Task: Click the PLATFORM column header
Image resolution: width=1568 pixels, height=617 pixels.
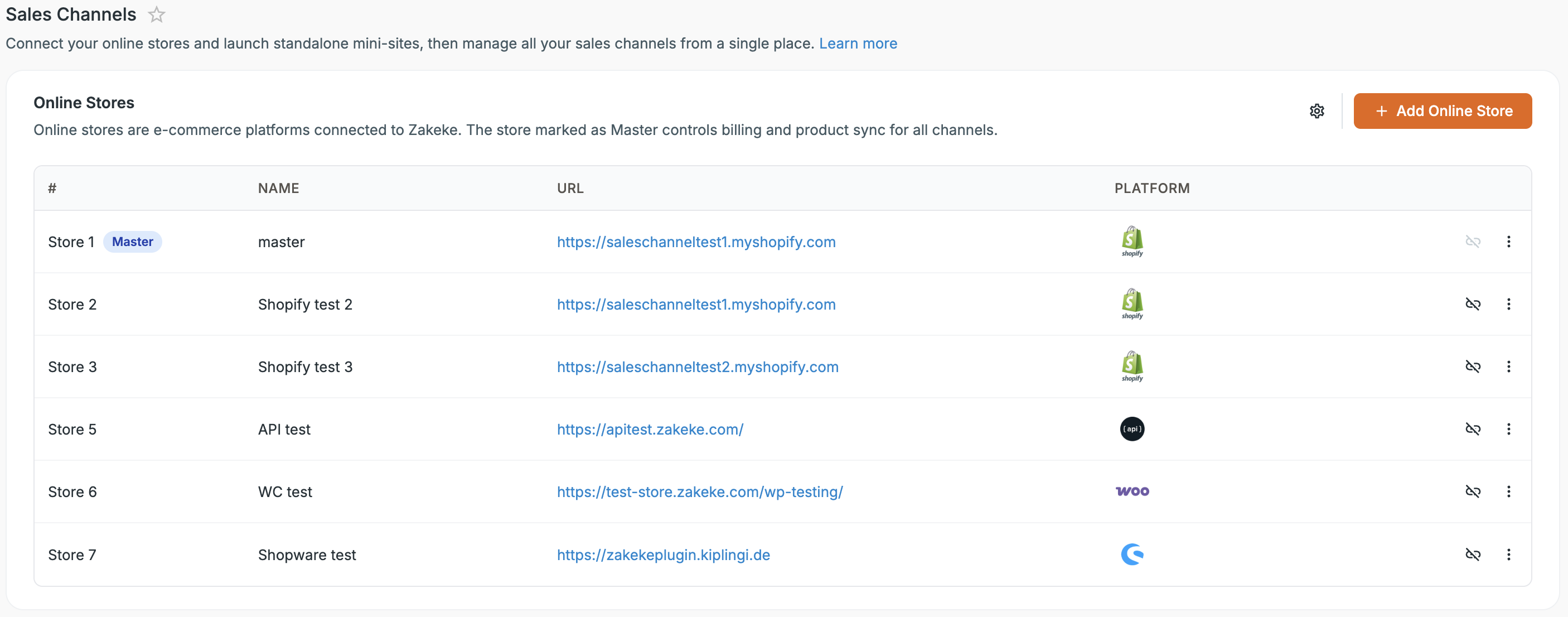Action: tap(1151, 188)
